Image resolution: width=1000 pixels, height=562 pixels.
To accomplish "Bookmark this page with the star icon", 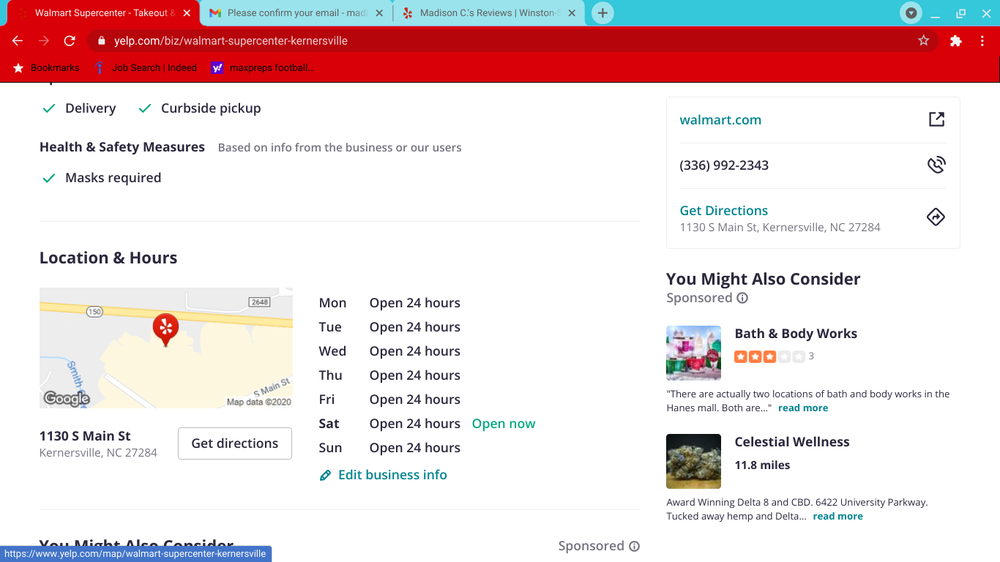I will point(923,41).
